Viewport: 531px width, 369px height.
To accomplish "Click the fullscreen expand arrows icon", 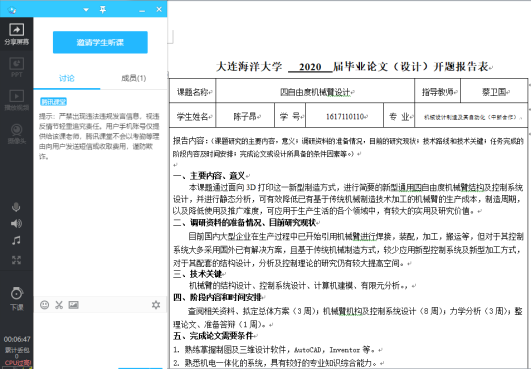I will (x=16, y=260).
